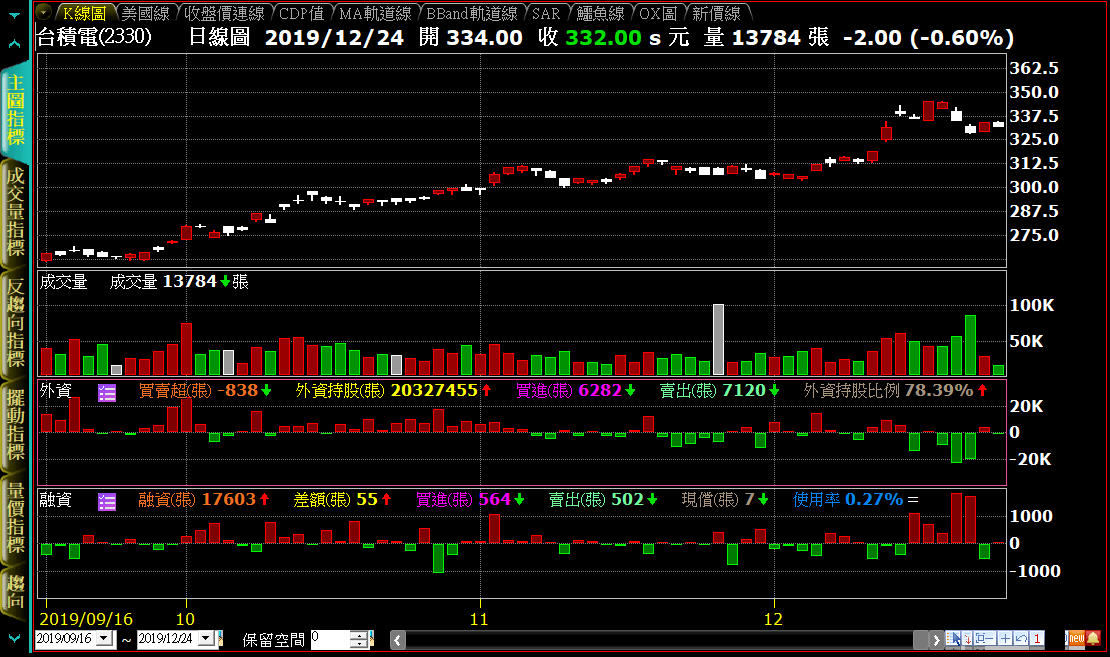Switch to the BBand軌道線 tab
Image resolution: width=1110 pixels, height=657 pixels.
coord(471,13)
